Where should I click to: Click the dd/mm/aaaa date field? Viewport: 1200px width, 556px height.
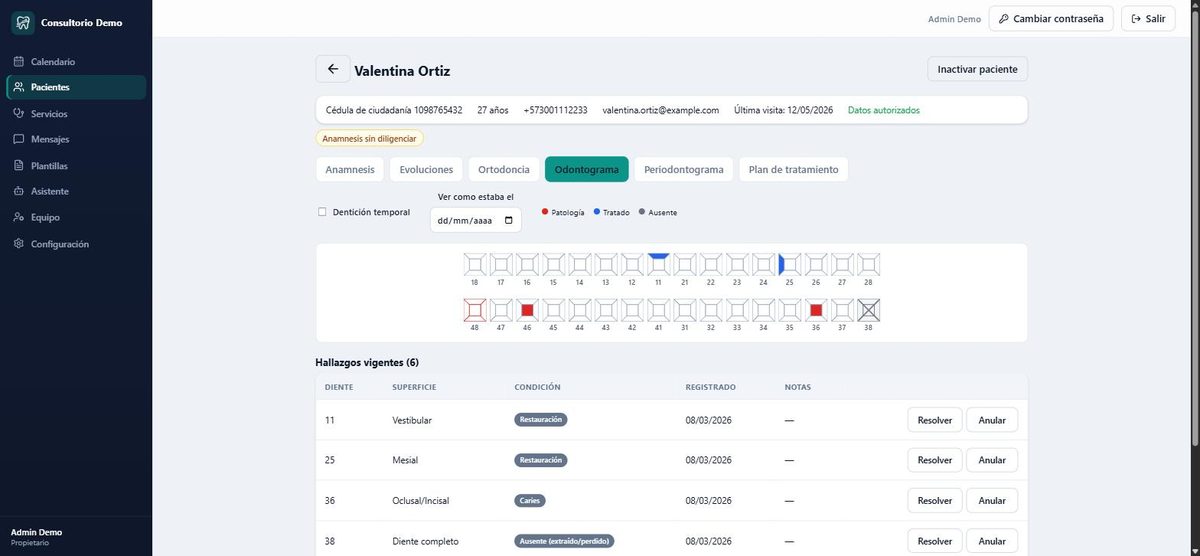tap(475, 220)
